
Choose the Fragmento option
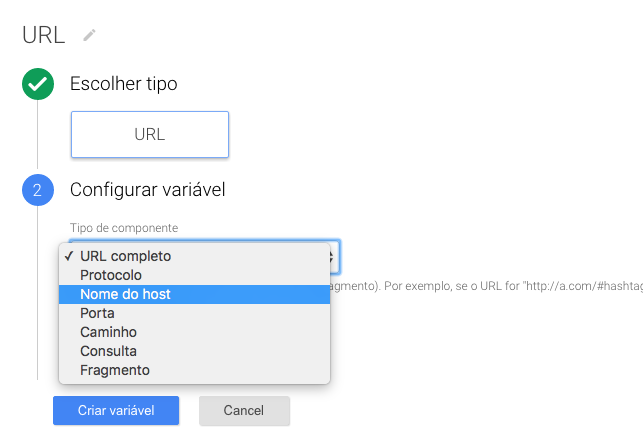click(114, 370)
